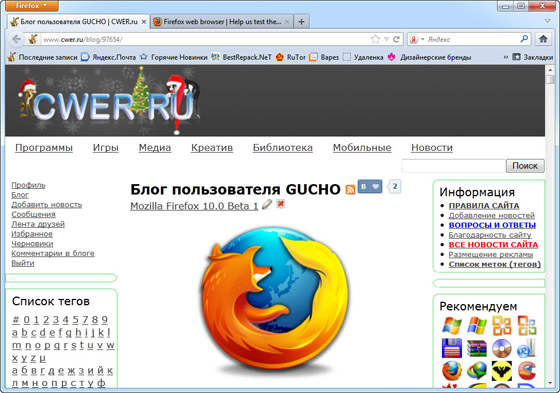Viewport: 560px width, 393px height.
Task: Open the Новости section
Action: click(432, 148)
